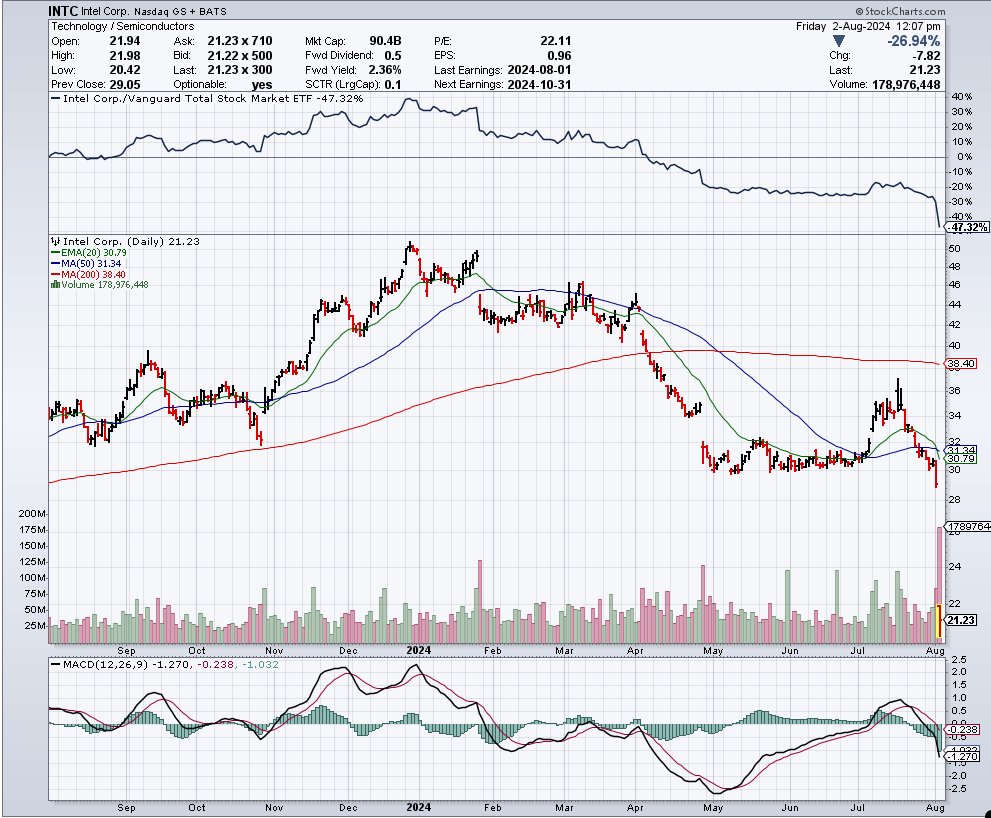Image resolution: width=991 pixels, height=818 pixels.
Task: Click the tallest volume bar in August
Action: [939, 585]
